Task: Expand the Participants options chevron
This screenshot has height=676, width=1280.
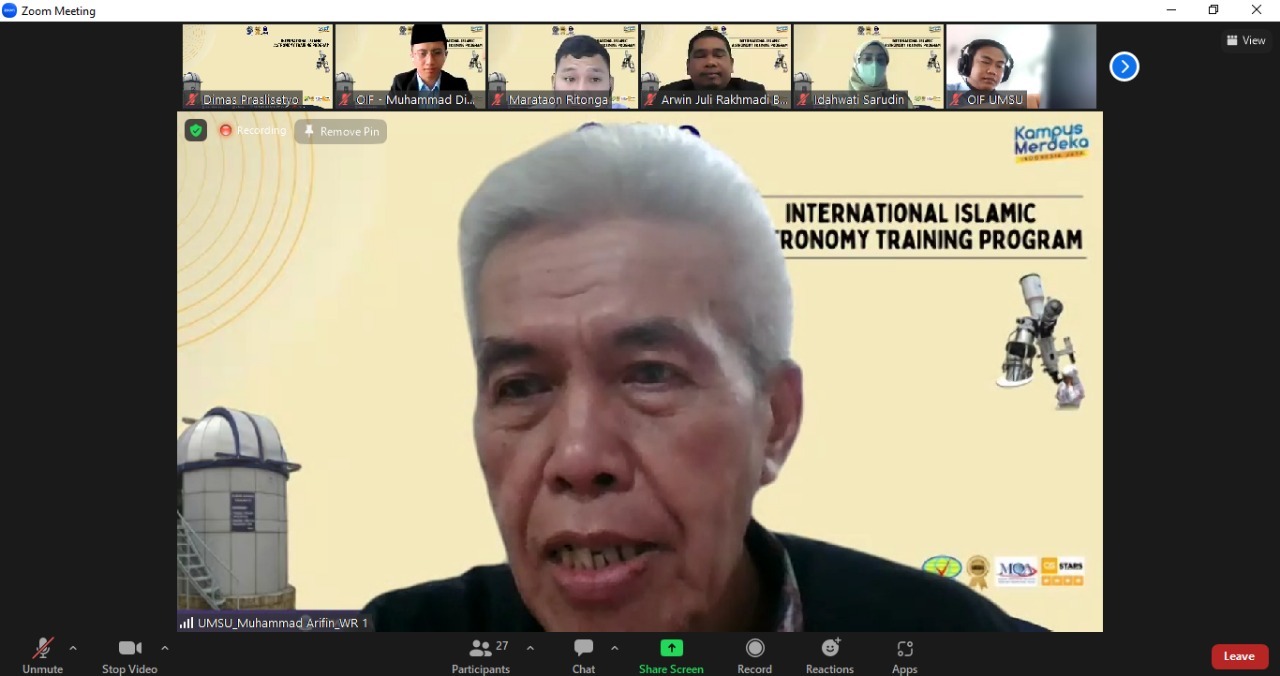Action: point(530,648)
